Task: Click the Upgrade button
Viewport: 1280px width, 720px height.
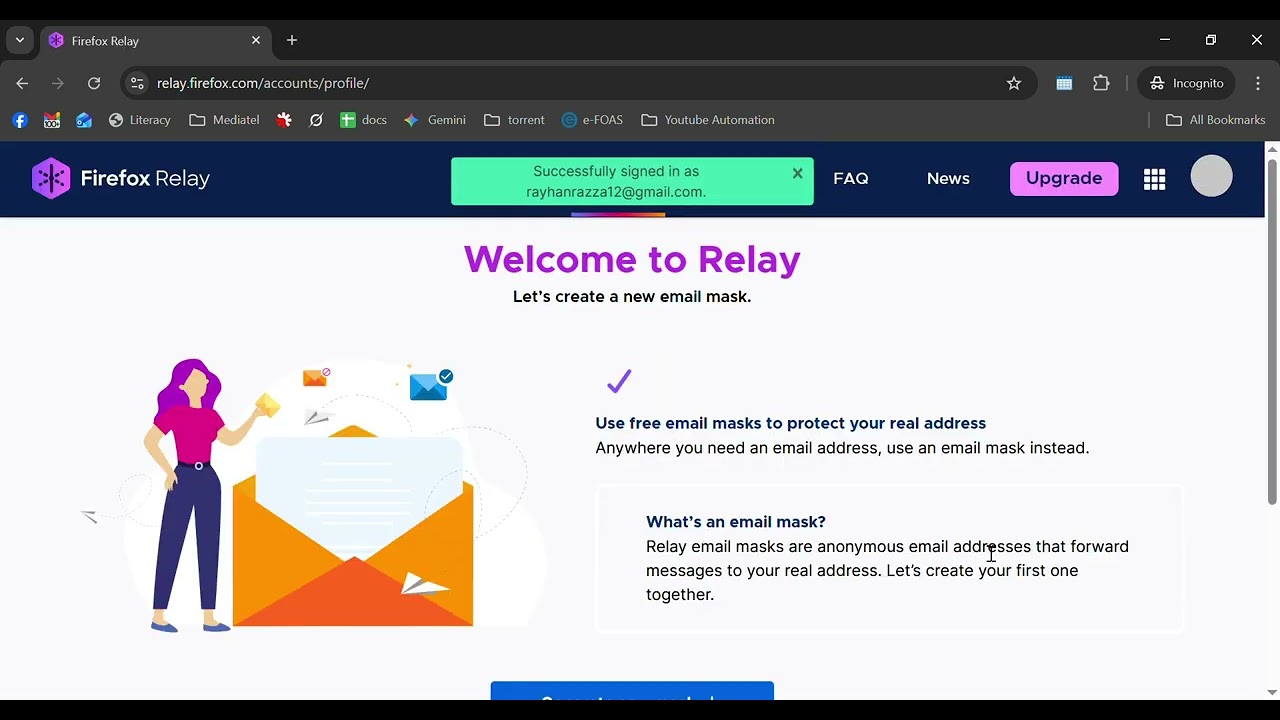Action: click(1064, 178)
